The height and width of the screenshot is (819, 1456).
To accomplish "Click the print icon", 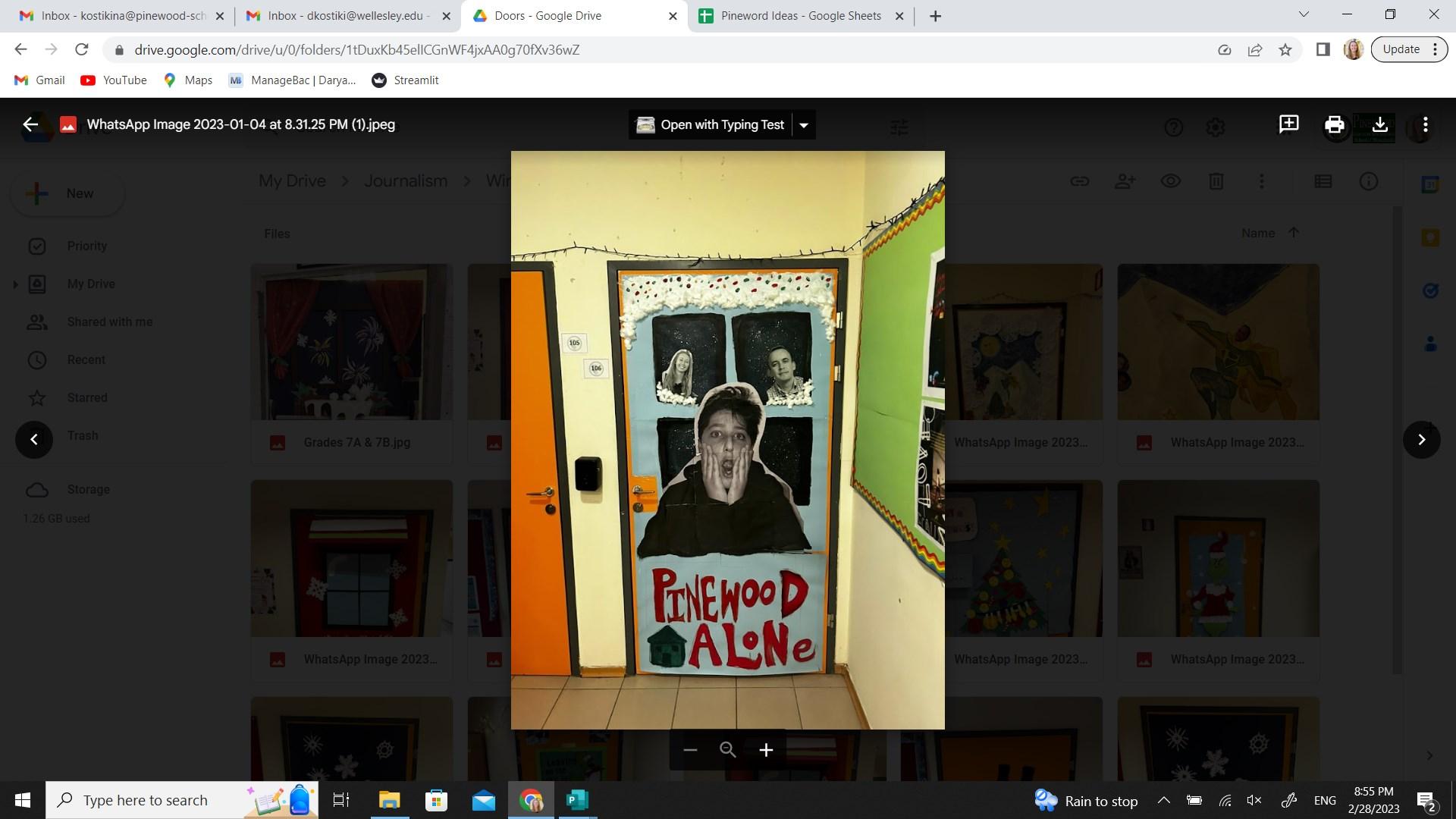I will coord(1334,124).
